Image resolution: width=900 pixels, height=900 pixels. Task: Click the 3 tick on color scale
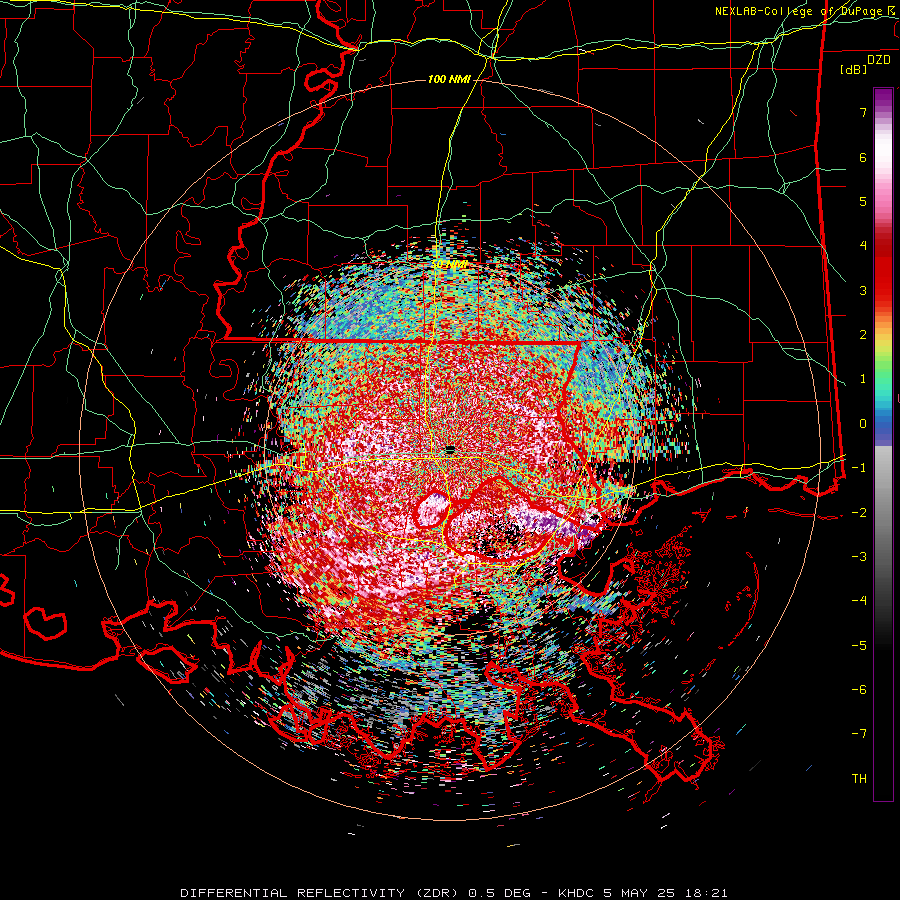pyautogui.click(x=863, y=290)
